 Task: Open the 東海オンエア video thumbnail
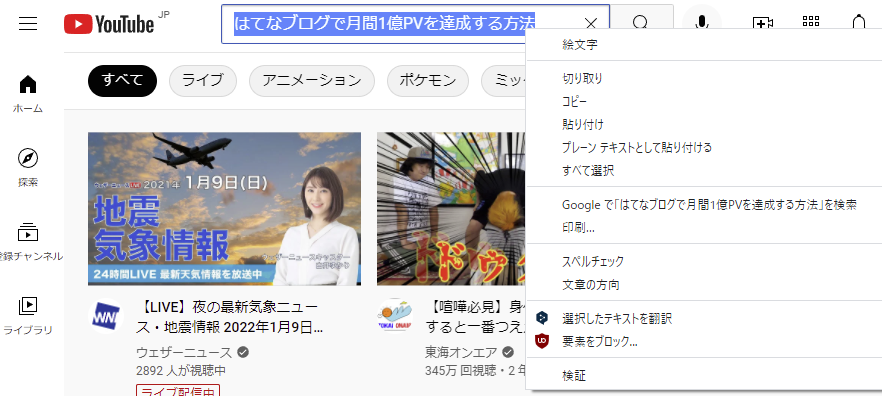[451, 209]
